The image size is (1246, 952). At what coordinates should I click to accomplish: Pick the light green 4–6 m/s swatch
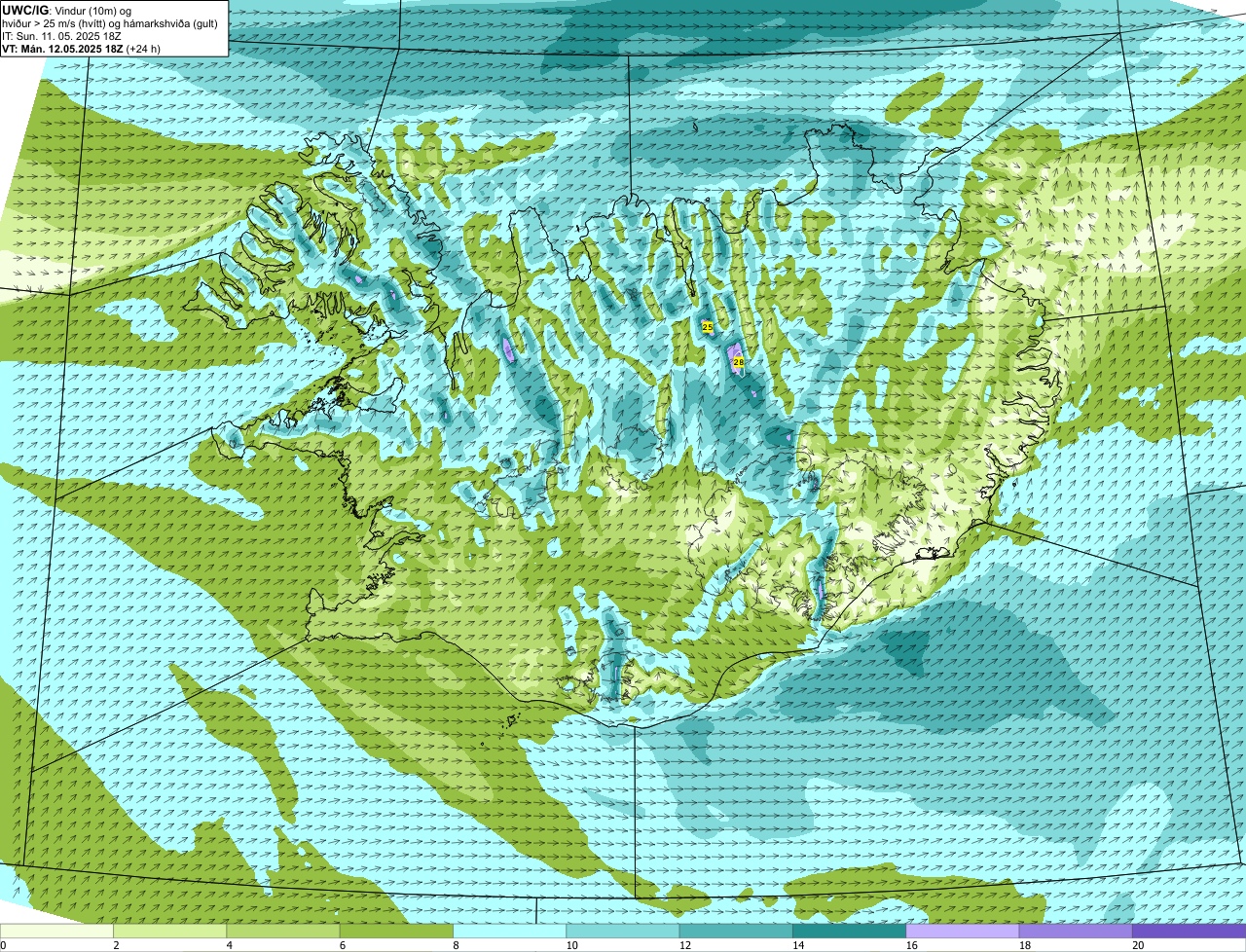point(283,931)
